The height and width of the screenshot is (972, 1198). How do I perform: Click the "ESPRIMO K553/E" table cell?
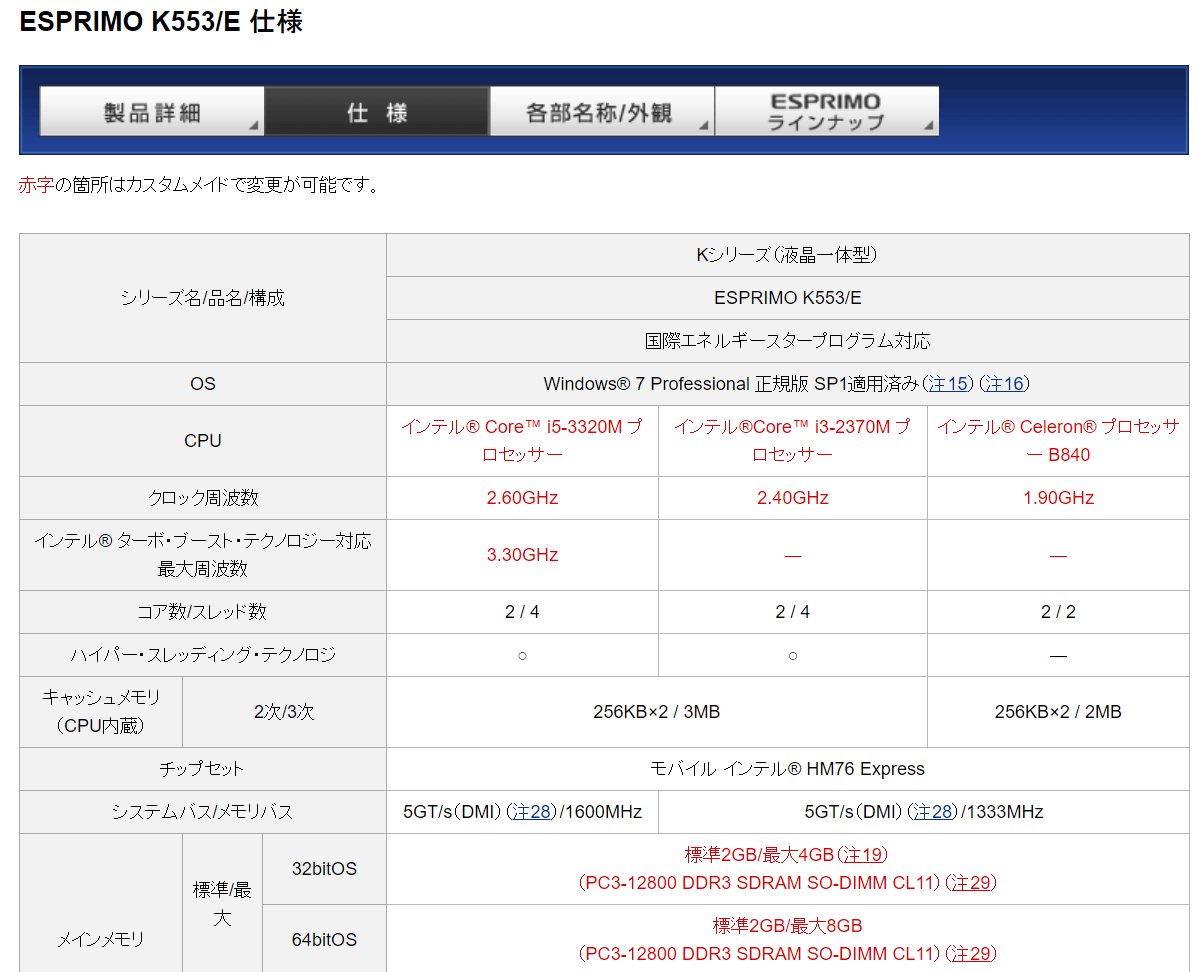[x=788, y=298]
